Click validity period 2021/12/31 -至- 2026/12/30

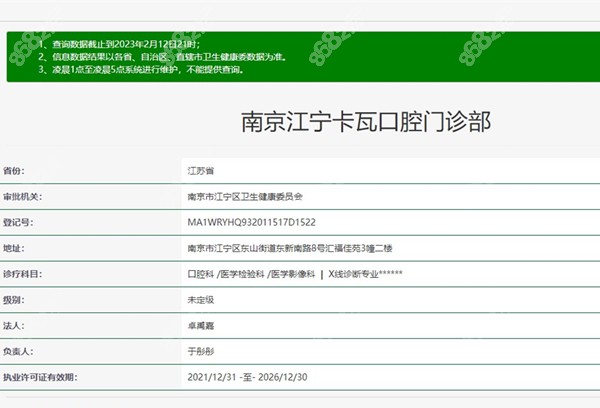247,377
